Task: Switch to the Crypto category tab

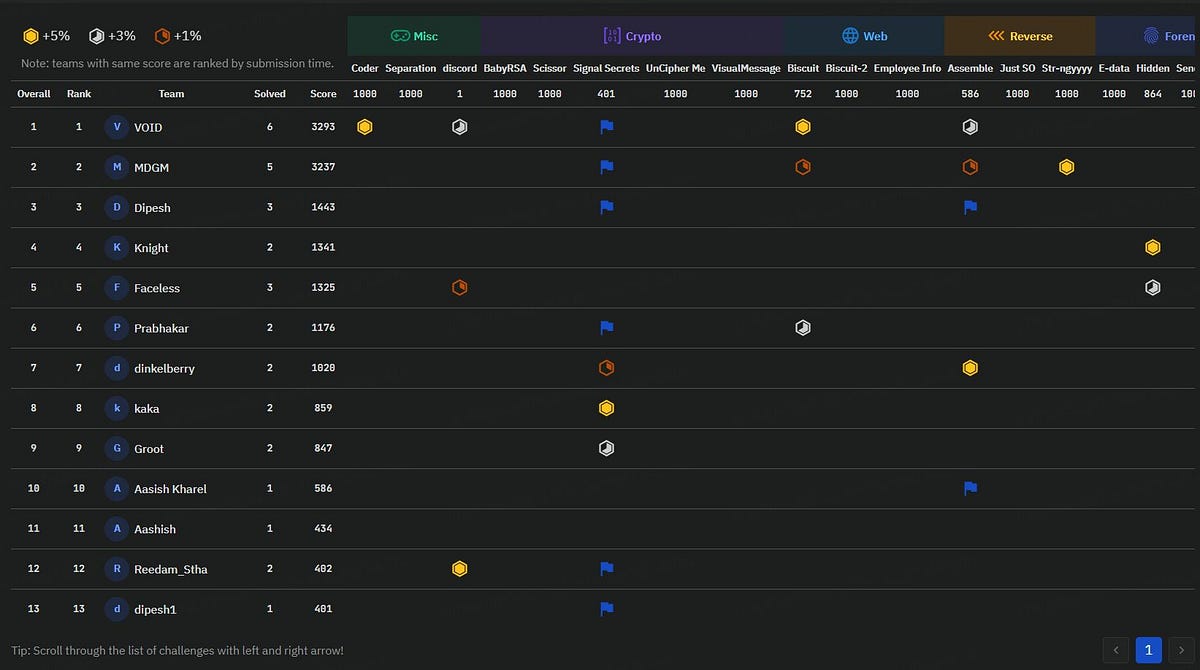Action: point(632,33)
